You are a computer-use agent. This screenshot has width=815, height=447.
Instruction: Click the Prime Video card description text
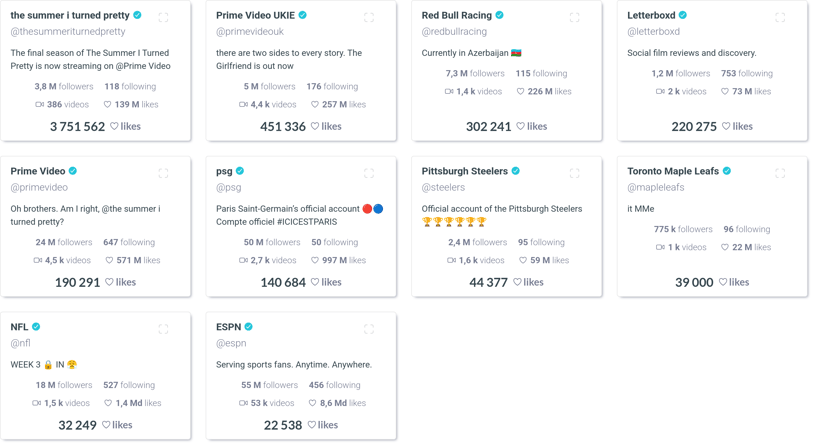tap(86, 215)
